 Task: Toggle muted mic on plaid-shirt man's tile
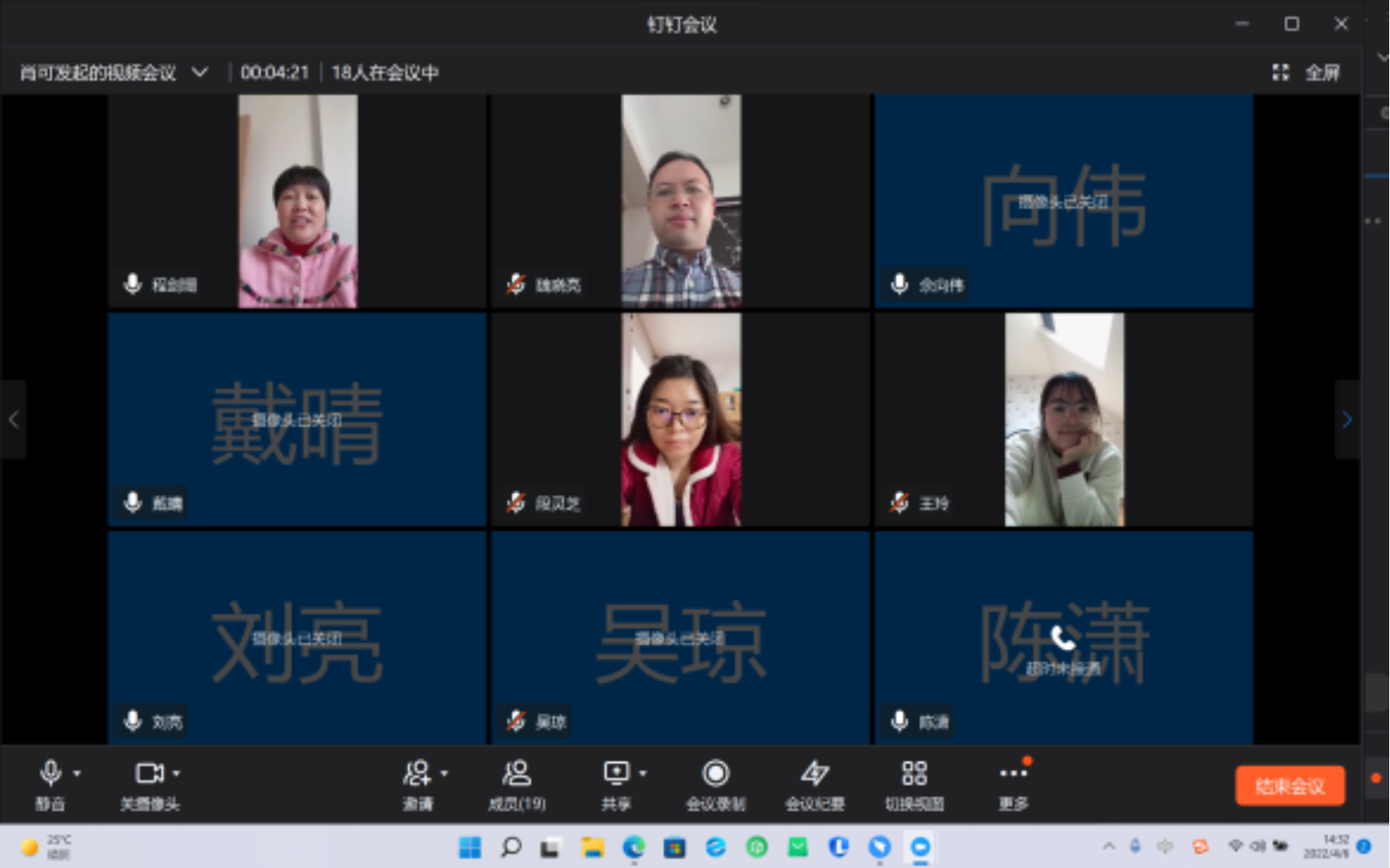pos(515,283)
